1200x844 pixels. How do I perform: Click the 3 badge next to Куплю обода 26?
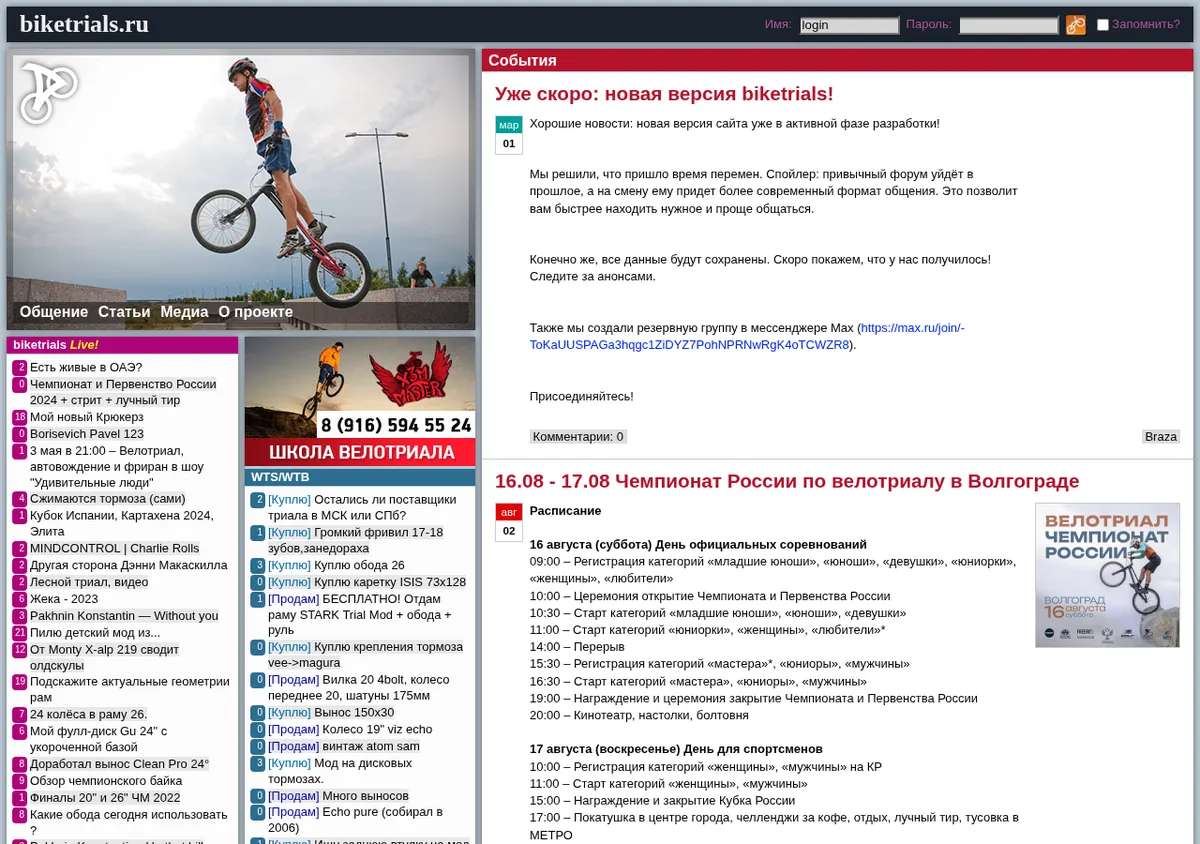click(258, 565)
